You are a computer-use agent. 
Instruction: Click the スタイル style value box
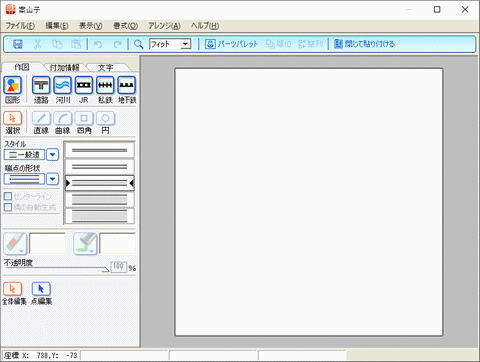pos(24,155)
